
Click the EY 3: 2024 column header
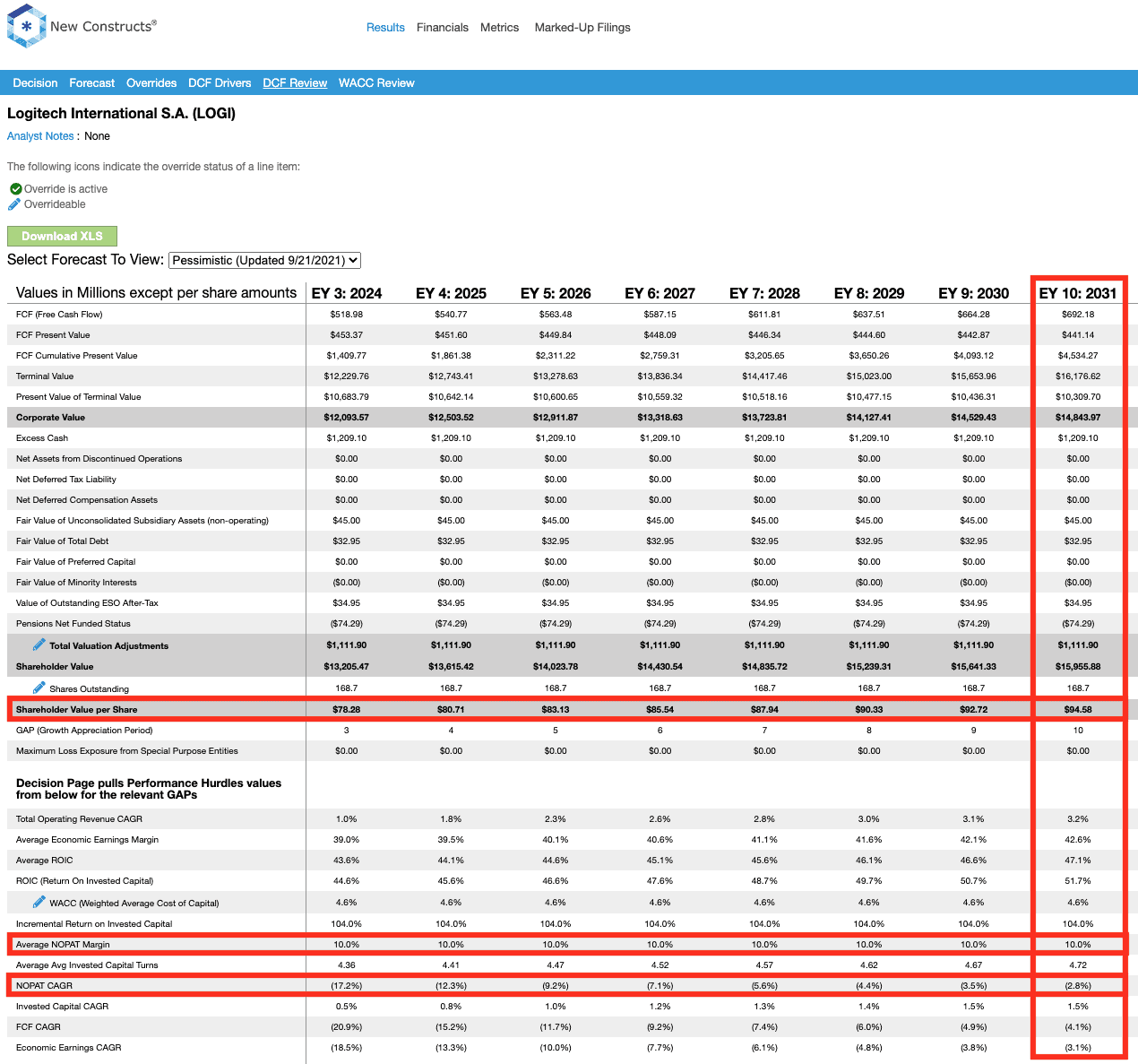tap(347, 293)
